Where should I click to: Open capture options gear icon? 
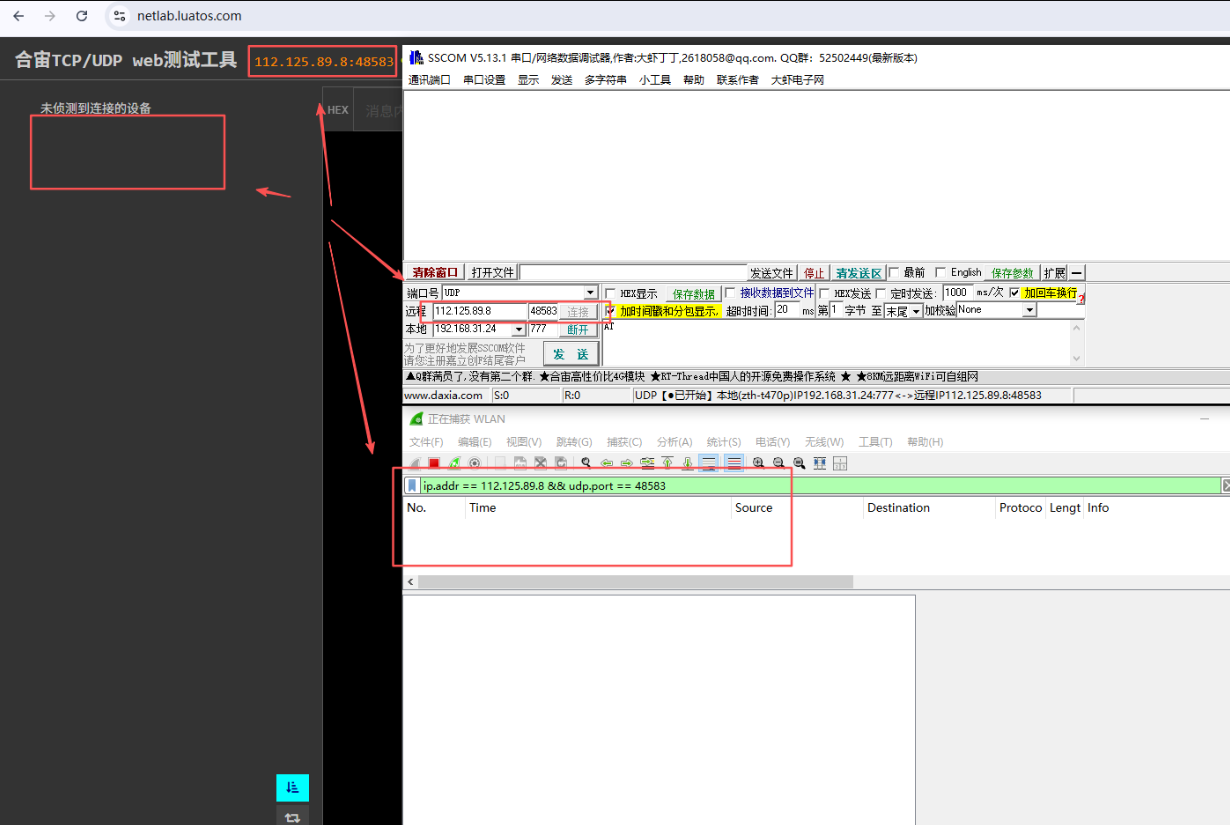point(475,463)
